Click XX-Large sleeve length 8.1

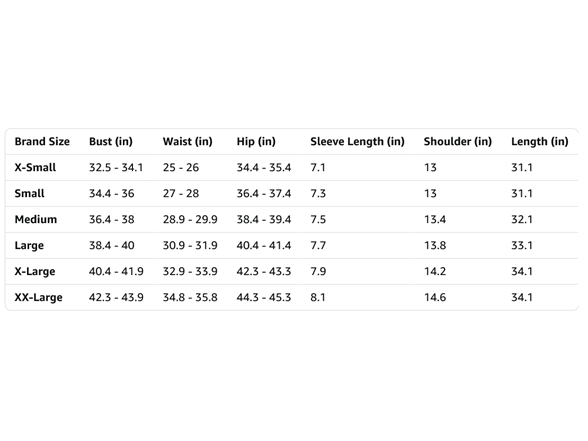[318, 297]
